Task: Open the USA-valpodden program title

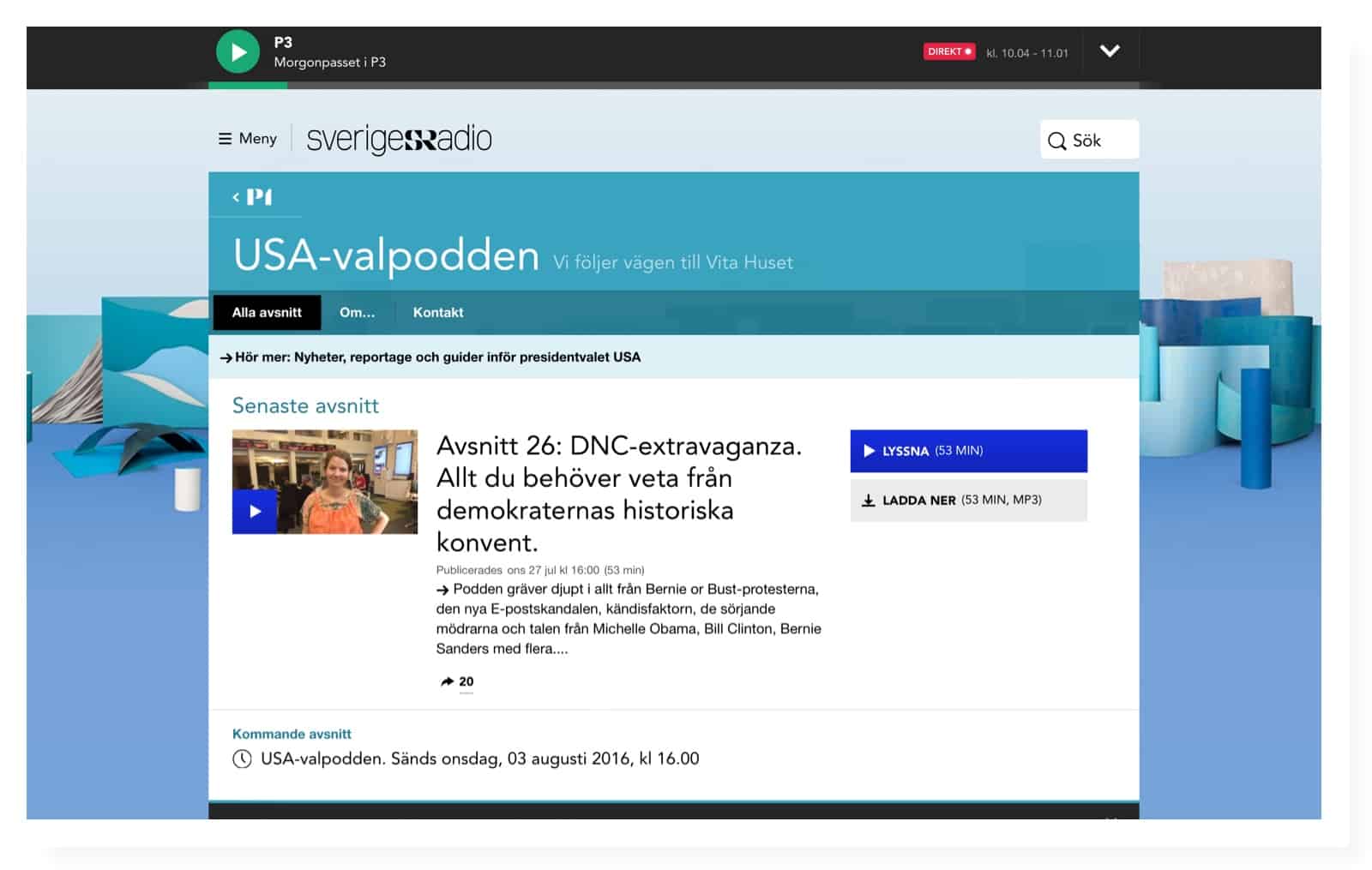Action: [x=386, y=255]
